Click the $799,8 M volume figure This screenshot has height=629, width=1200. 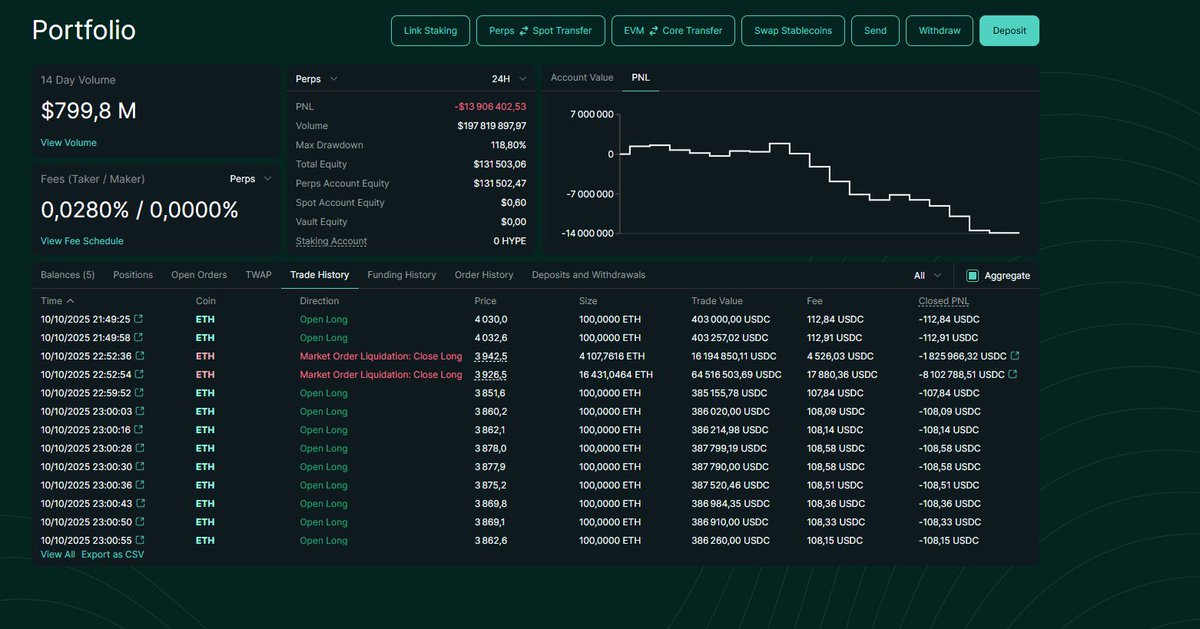[x=89, y=111]
